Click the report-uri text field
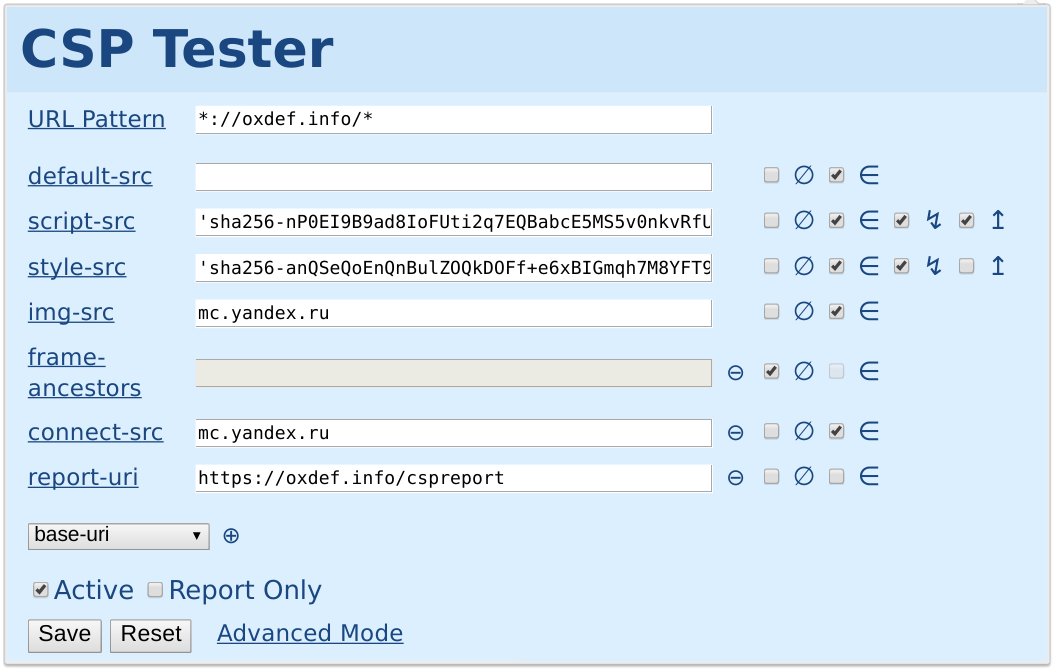This screenshot has width=1055, height=670. point(453,478)
